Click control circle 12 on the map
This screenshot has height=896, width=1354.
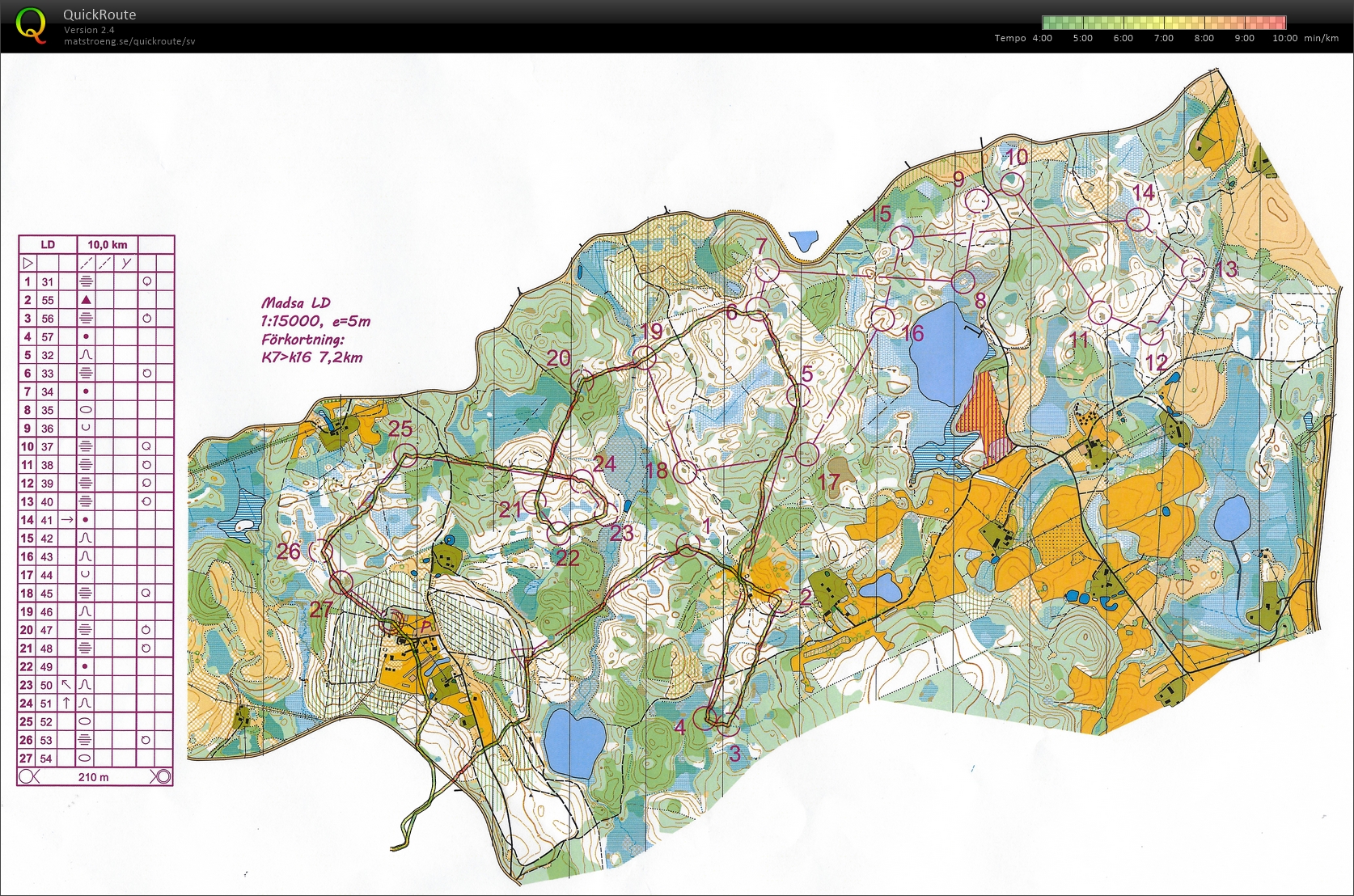point(1152,332)
